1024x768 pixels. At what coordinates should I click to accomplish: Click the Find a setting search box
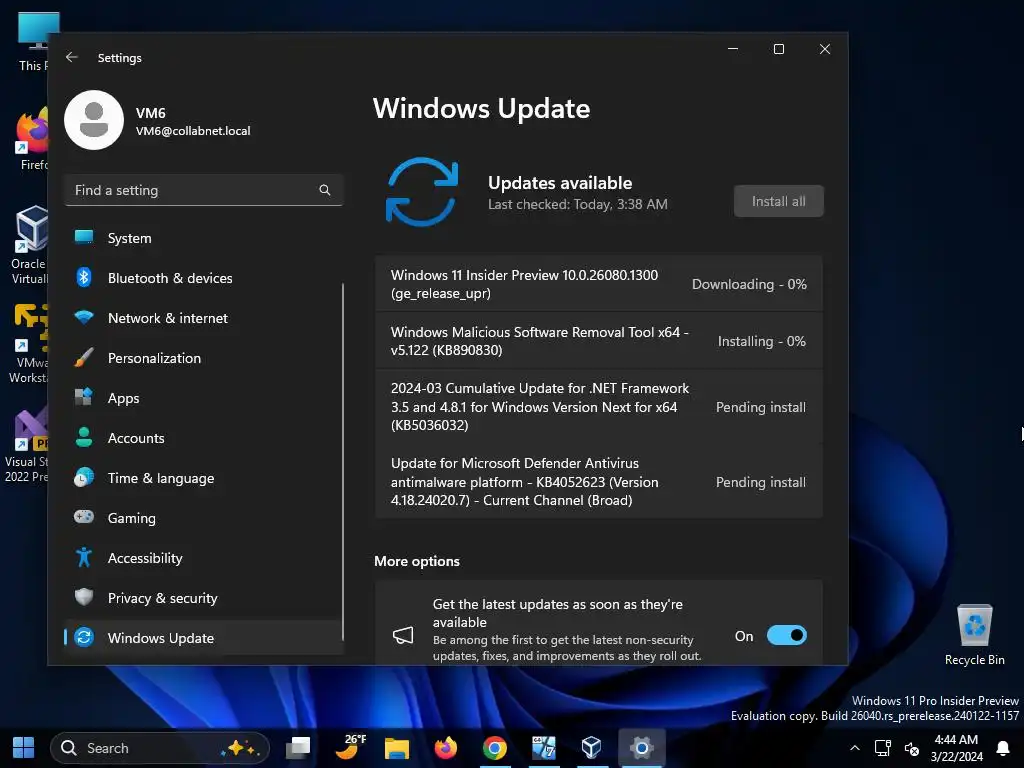click(204, 190)
